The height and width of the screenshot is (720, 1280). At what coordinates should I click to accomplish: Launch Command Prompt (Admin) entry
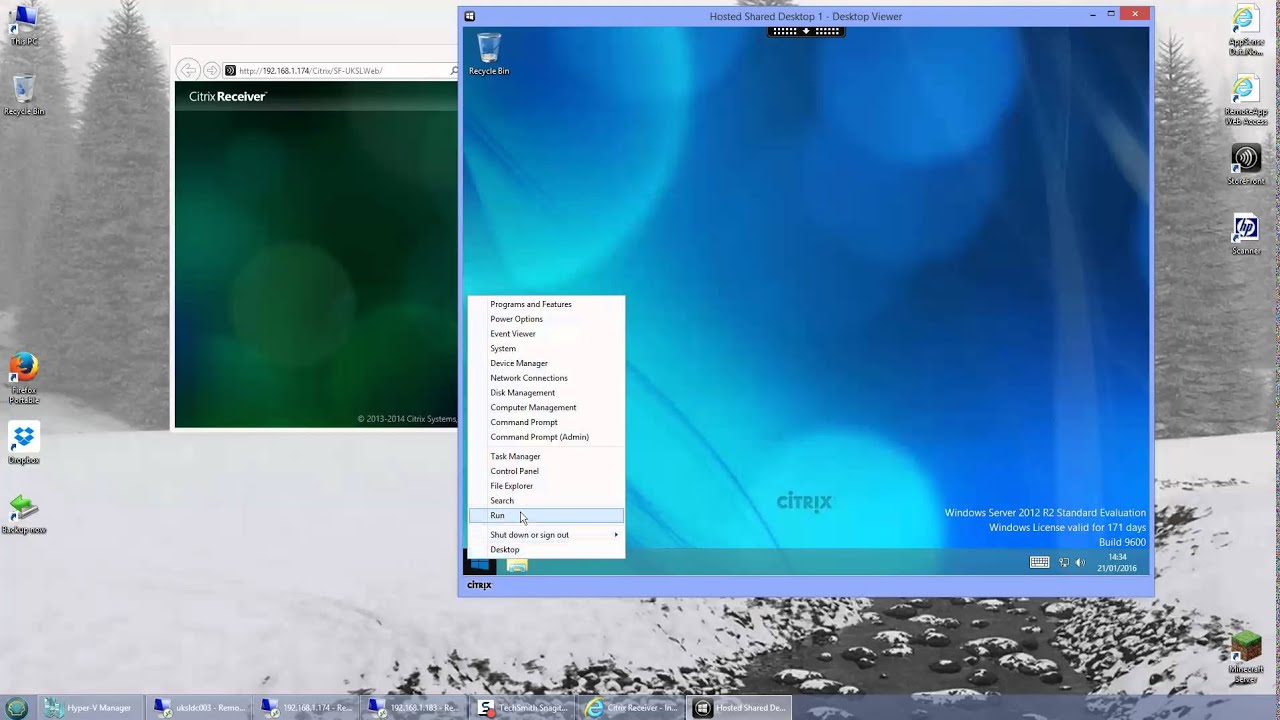[x=546, y=437]
